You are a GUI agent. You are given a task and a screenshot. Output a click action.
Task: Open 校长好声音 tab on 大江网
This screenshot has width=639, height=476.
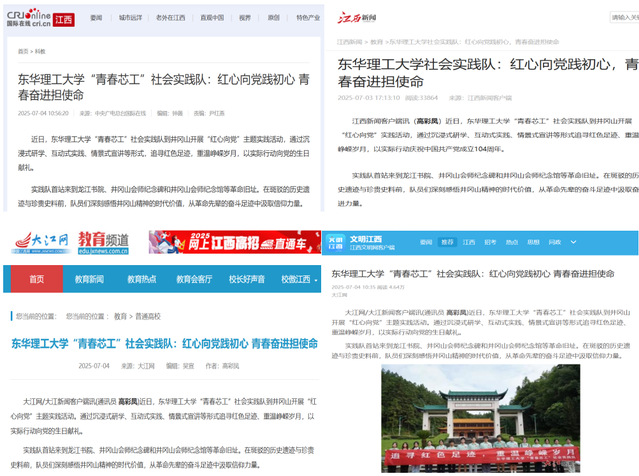click(247, 279)
